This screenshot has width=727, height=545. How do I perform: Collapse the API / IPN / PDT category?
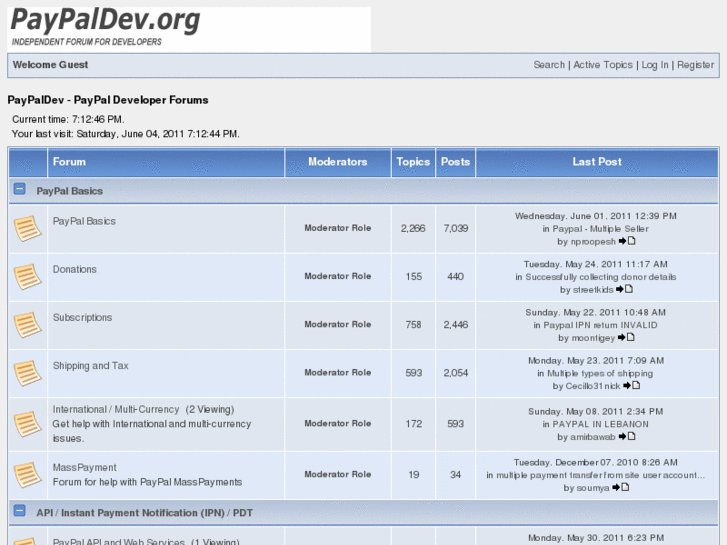click(19, 511)
